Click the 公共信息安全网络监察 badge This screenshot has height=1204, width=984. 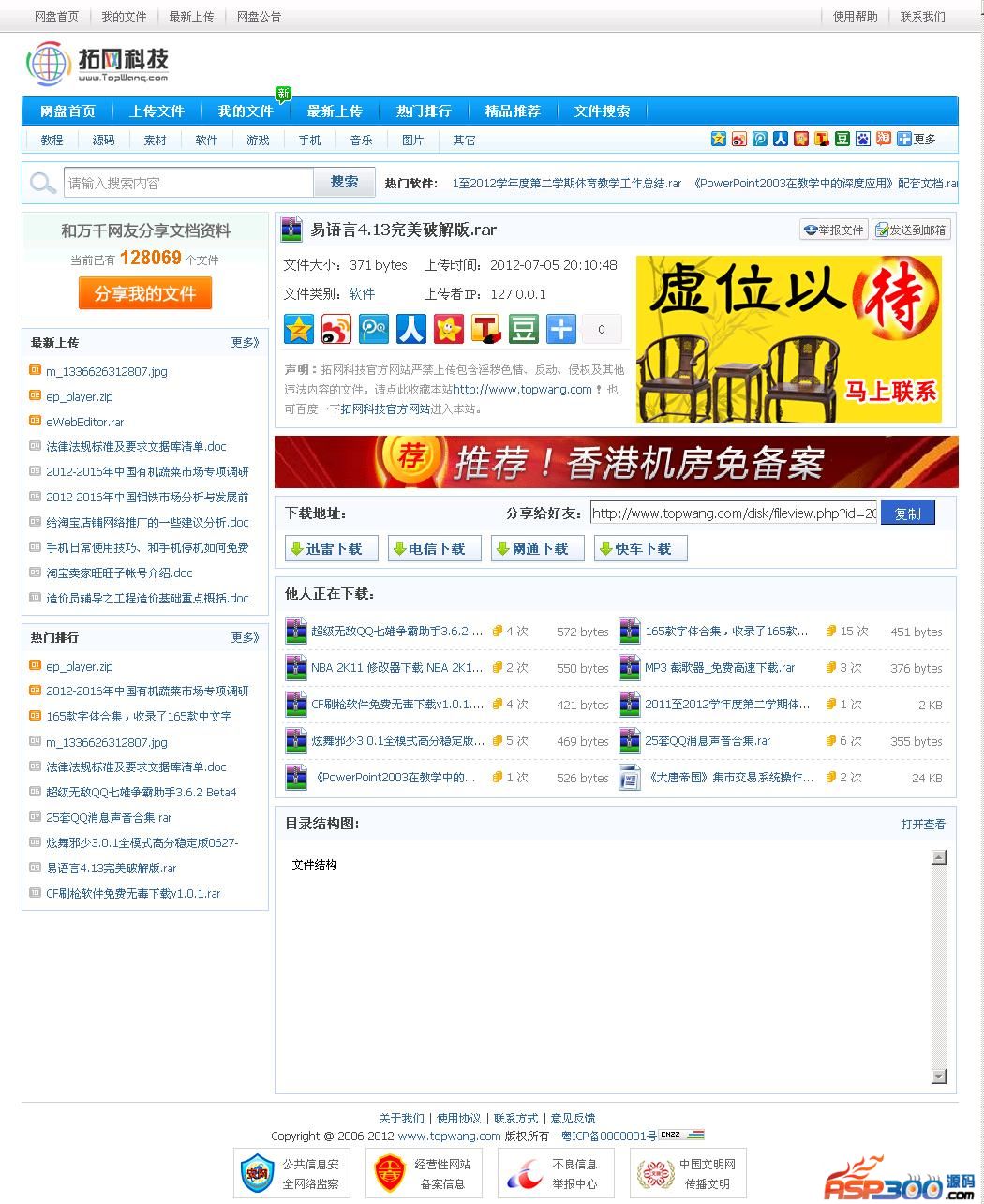coord(291,1173)
